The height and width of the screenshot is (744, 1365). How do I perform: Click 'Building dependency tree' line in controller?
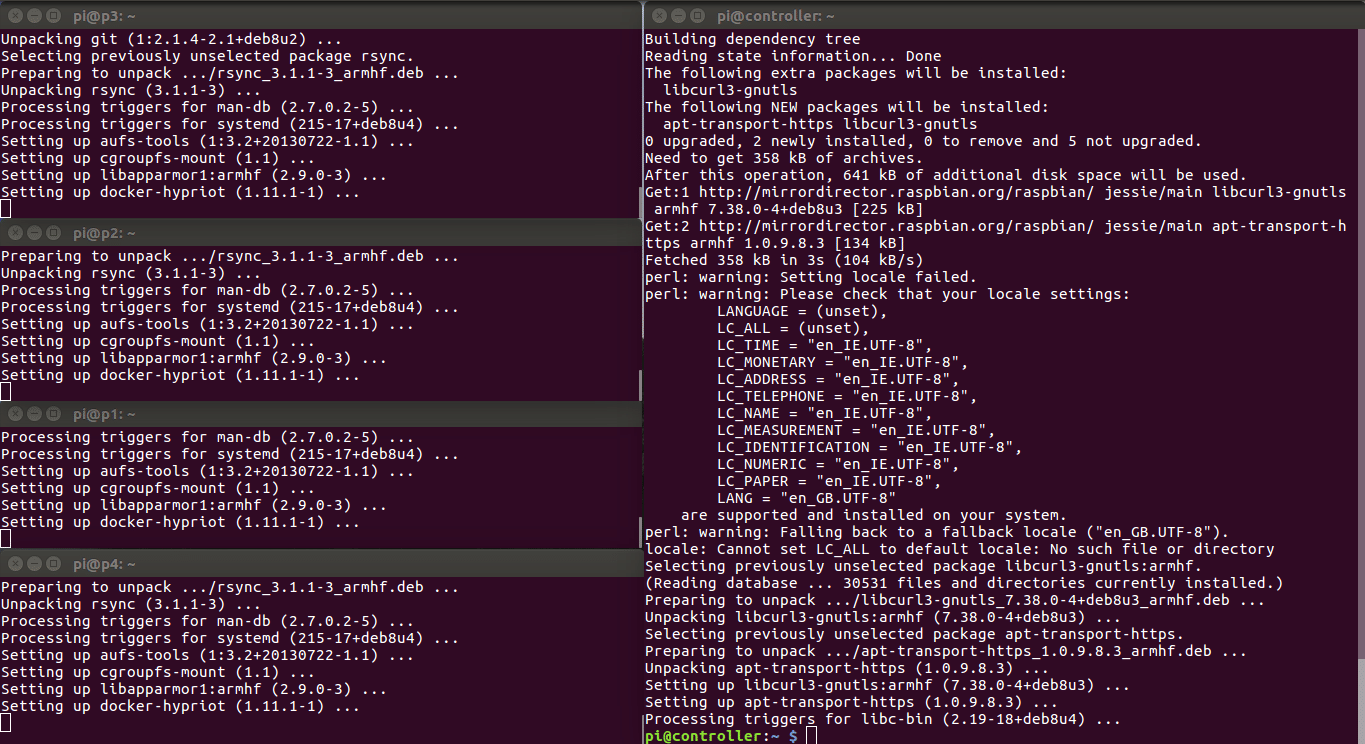coord(753,39)
